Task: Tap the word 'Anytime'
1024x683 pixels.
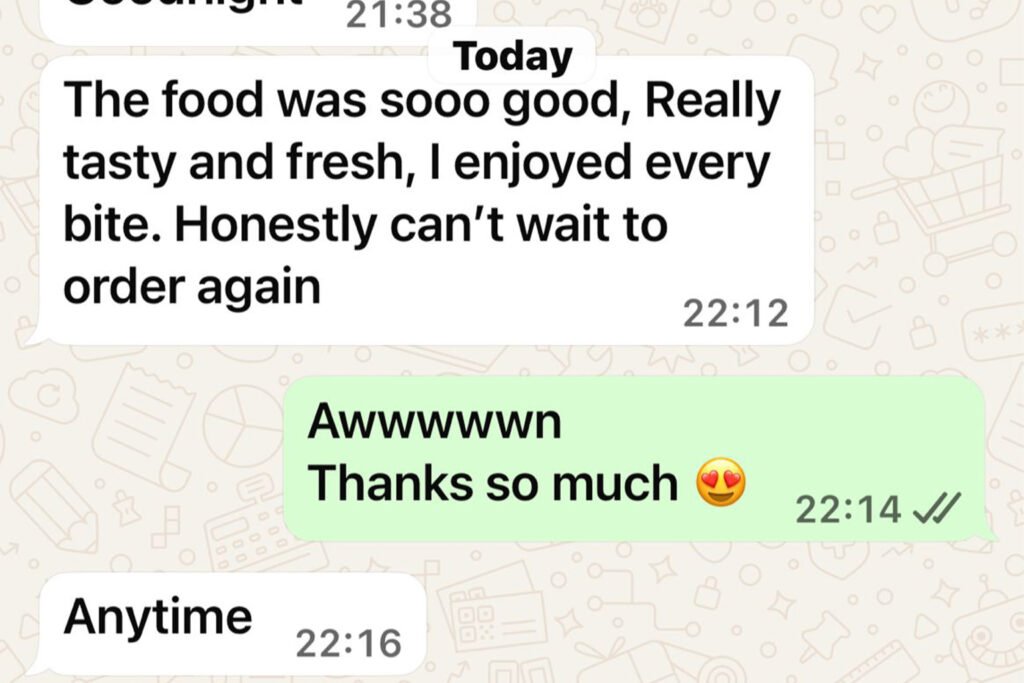Action: click(158, 616)
